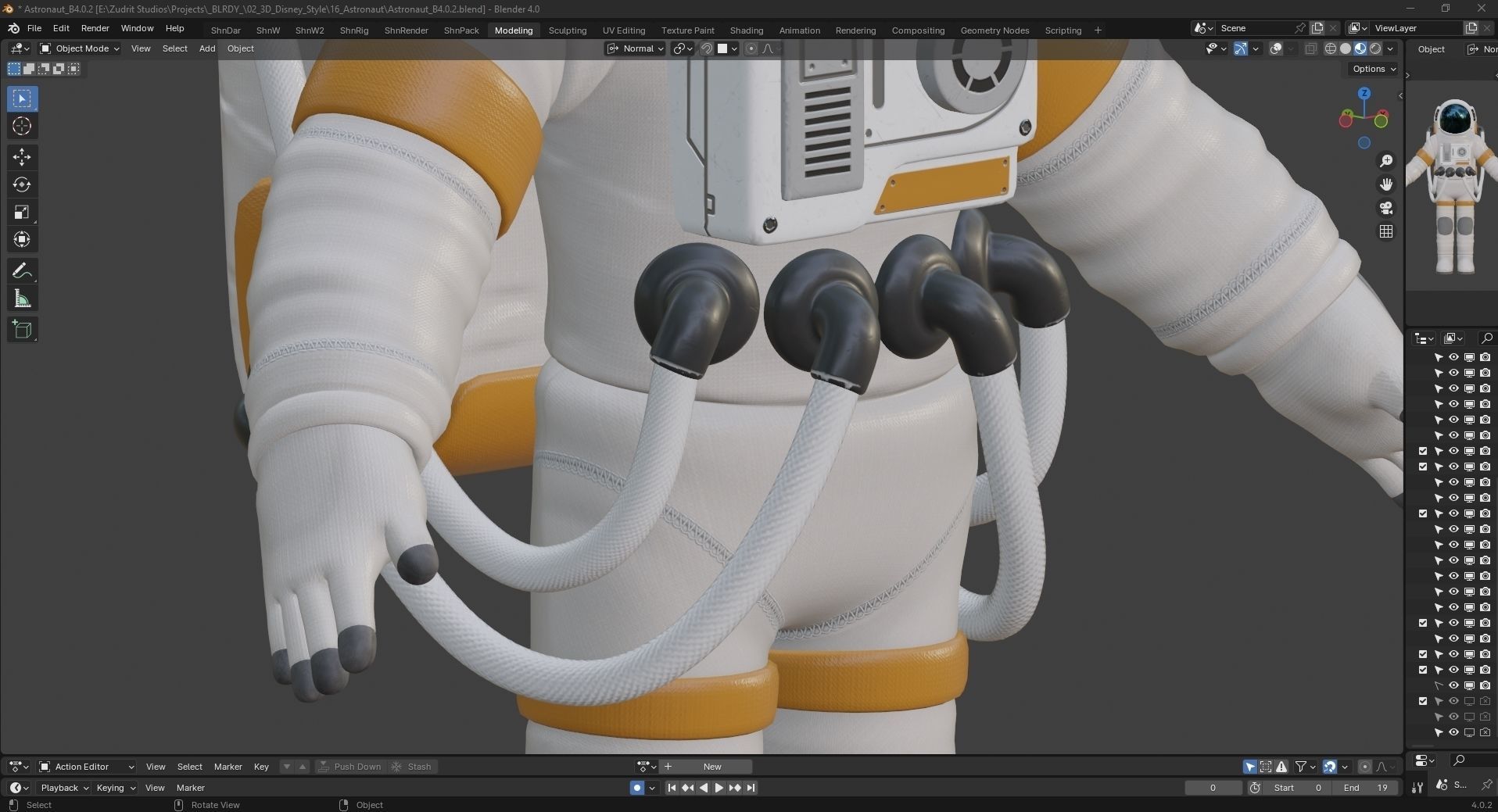Toggle only show selected box icon
The height and width of the screenshot is (812, 1498).
tap(1266, 767)
